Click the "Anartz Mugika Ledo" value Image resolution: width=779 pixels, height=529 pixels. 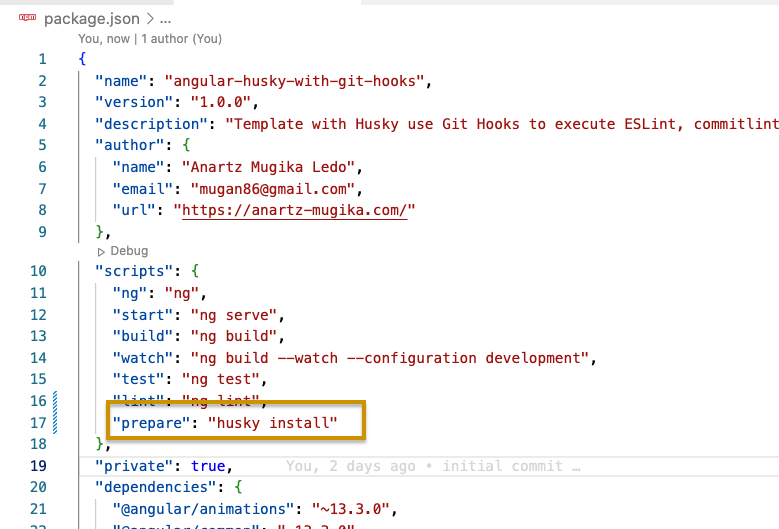click(268, 167)
